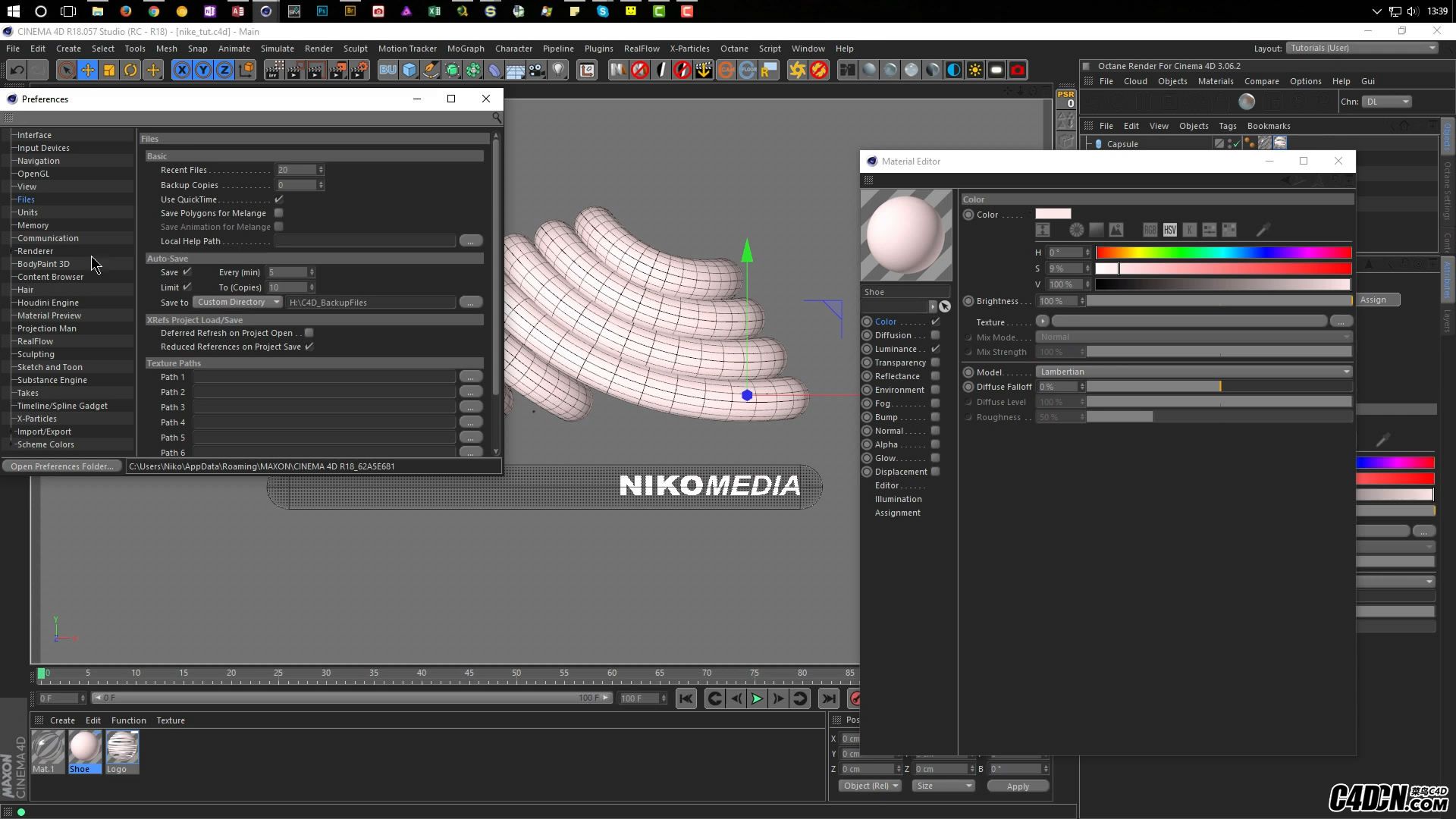
Task: Open the MoGraph menu
Action: click(x=466, y=49)
